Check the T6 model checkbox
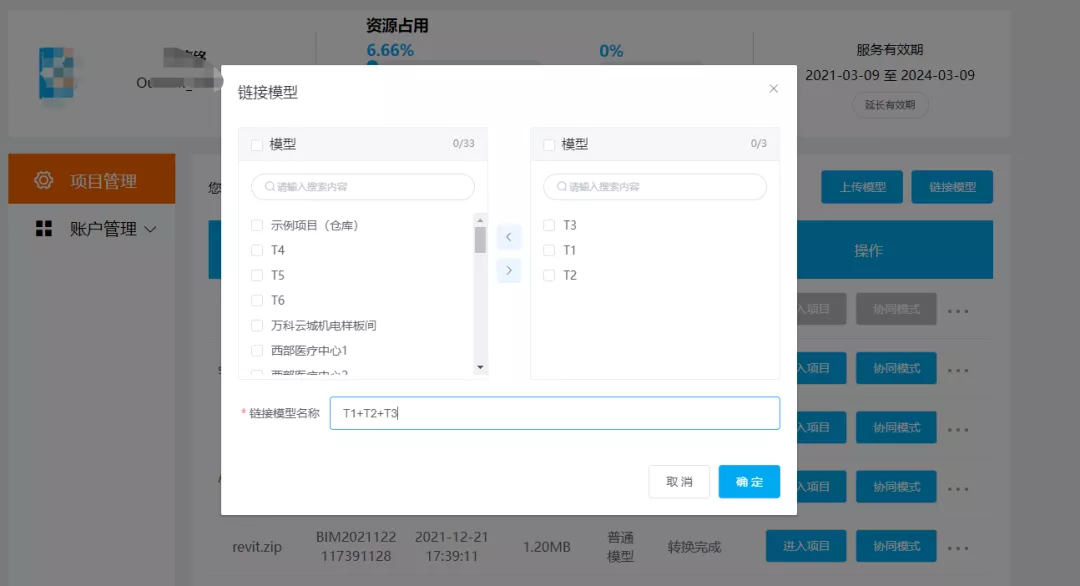 (257, 300)
